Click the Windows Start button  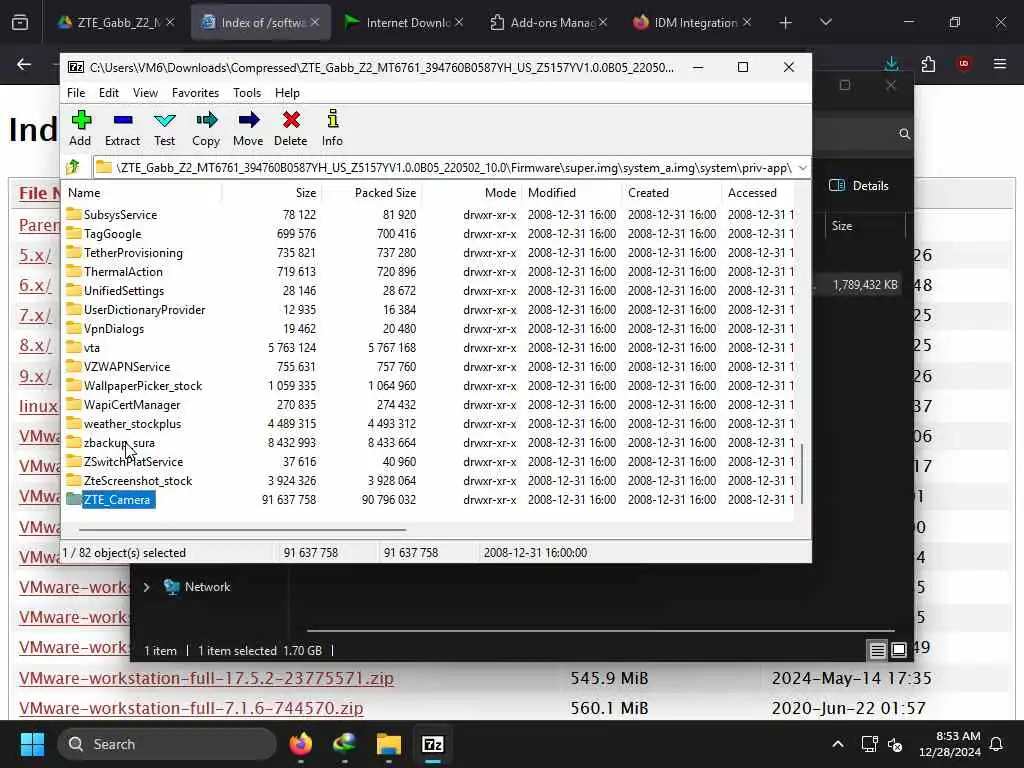[x=32, y=744]
